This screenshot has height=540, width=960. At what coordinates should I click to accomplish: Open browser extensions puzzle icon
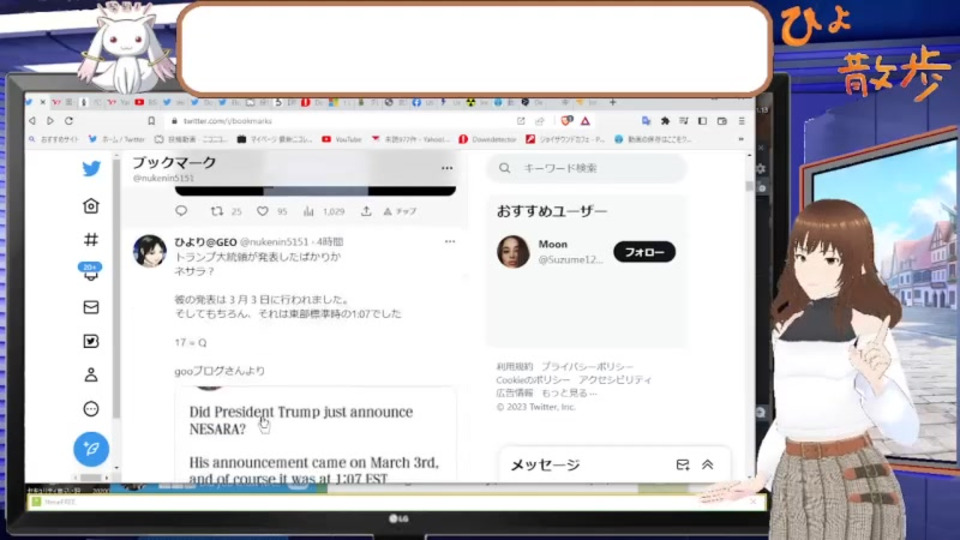click(665, 121)
